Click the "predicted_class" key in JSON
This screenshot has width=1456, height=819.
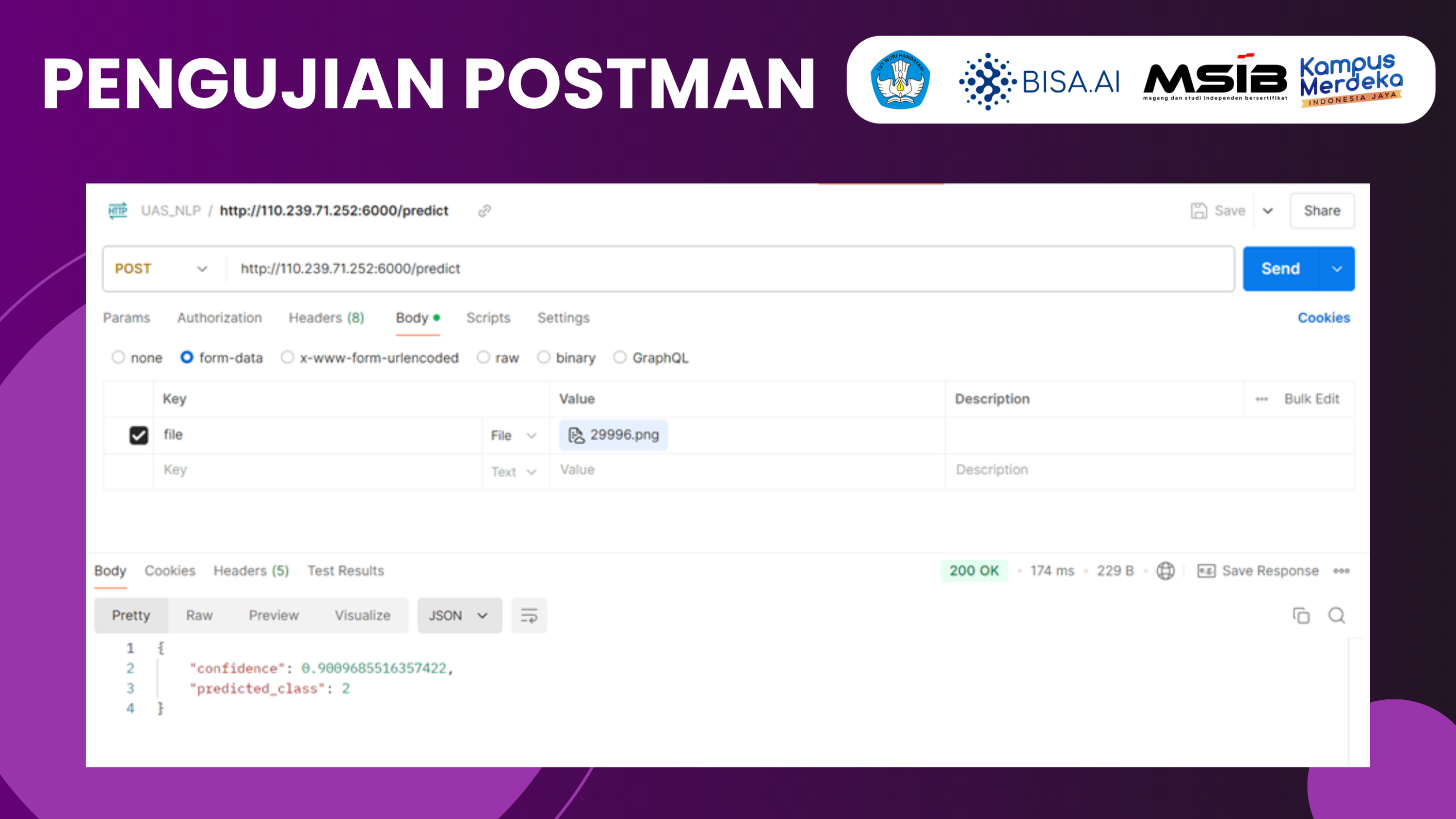coord(258,689)
